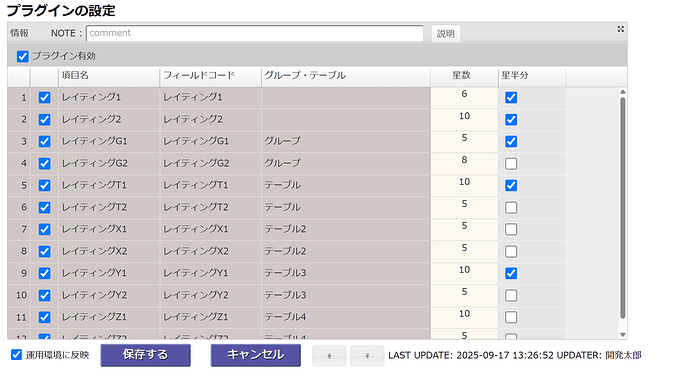The height and width of the screenshot is (381, 690).
Task: Edit star count cell for レイティングT1
Action: click(x=464, y=185)
